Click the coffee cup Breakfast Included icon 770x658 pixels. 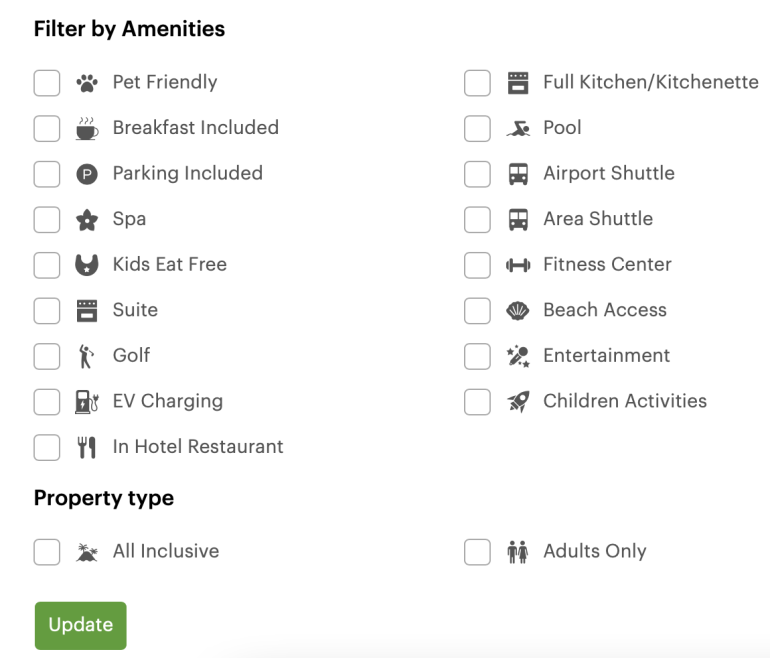point(87,129)
